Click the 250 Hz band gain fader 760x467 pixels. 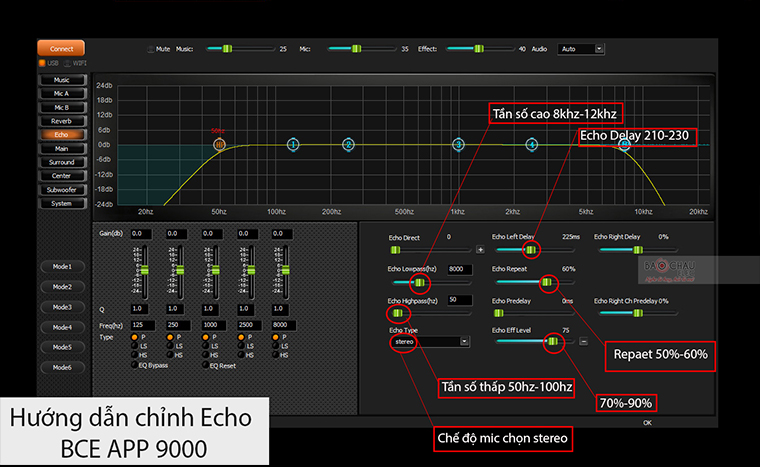[180, 270]
